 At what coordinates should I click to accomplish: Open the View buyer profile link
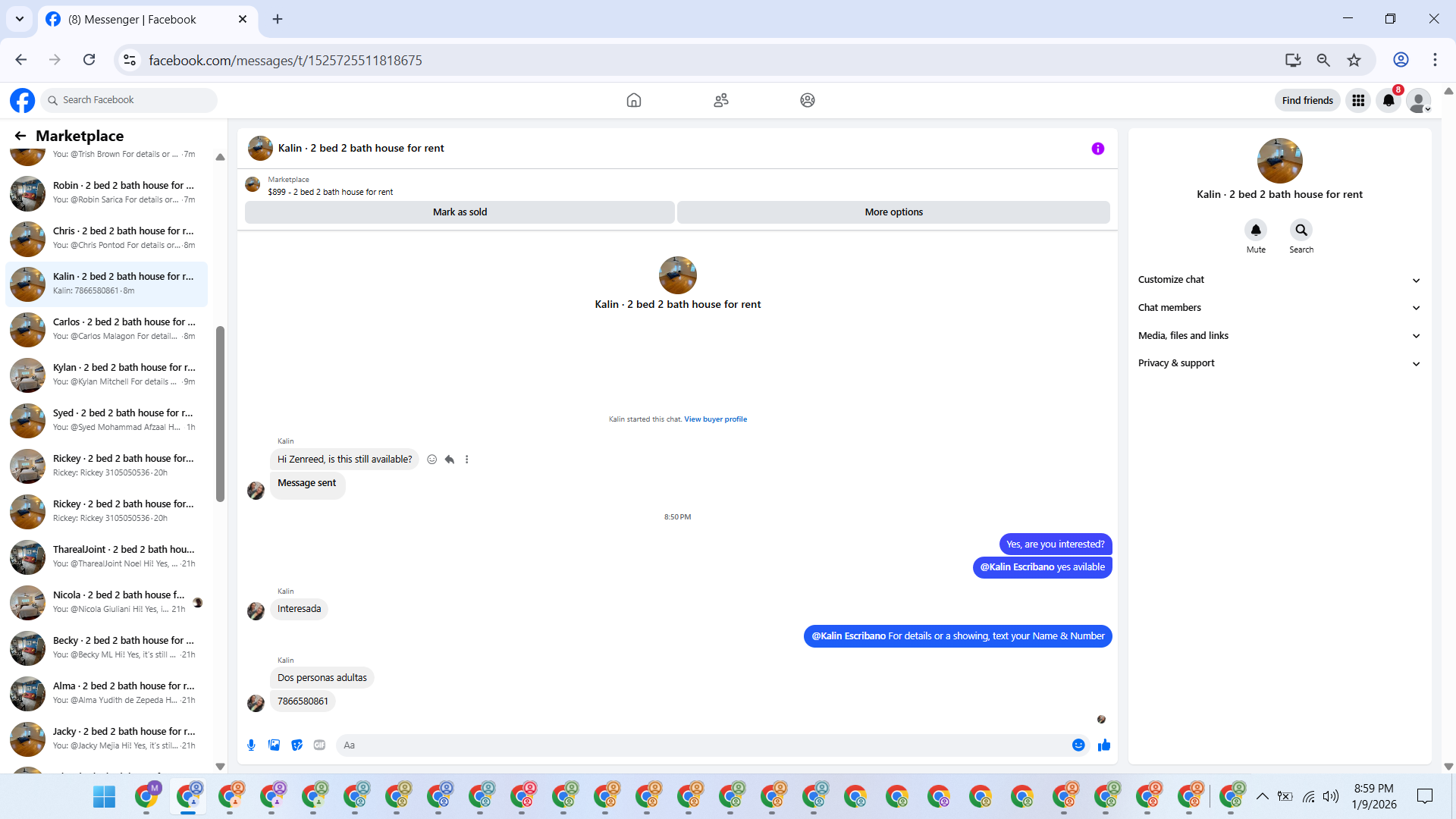pyautogui.click(x=715, y=419)
